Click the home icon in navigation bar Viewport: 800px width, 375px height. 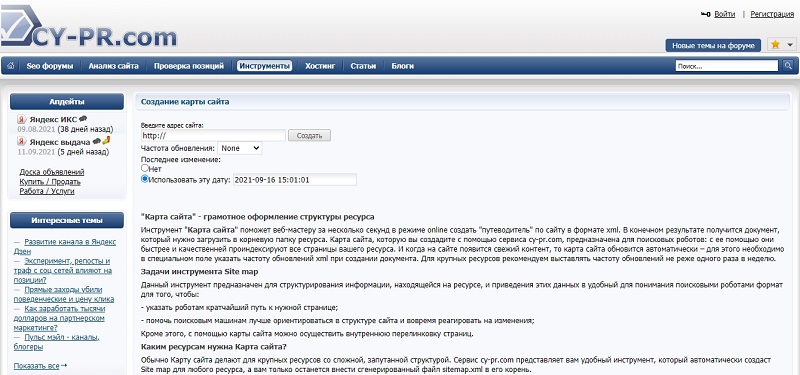(x=10, y=66)
